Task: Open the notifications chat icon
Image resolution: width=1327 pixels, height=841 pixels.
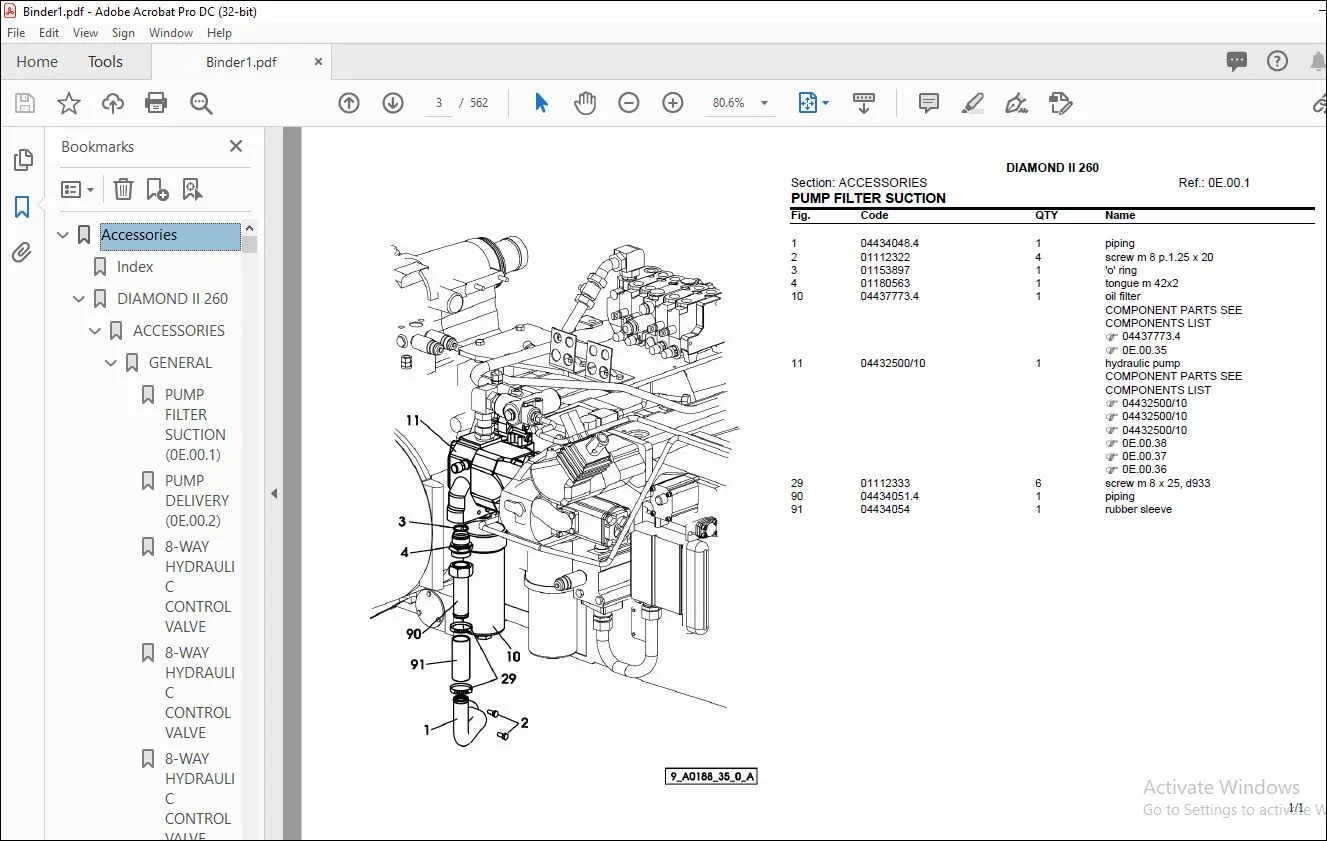Action: click(1237, 62)
